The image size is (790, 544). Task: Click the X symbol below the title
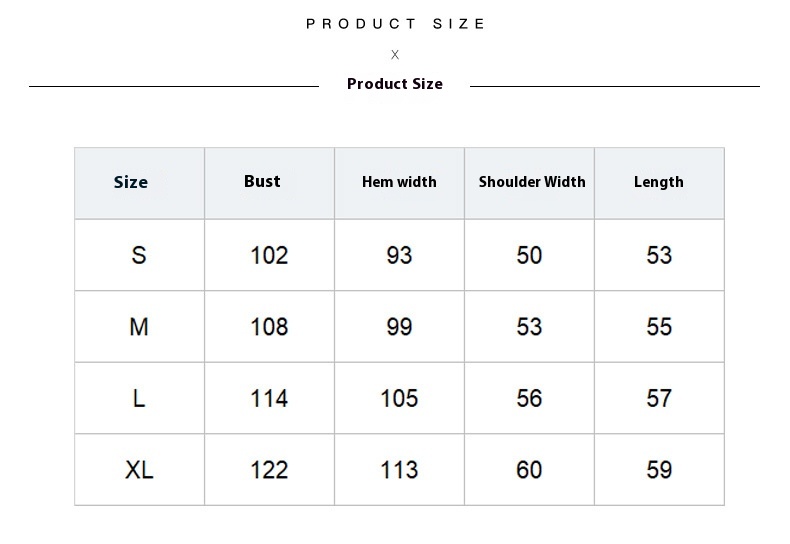click(x=395, y=55)
